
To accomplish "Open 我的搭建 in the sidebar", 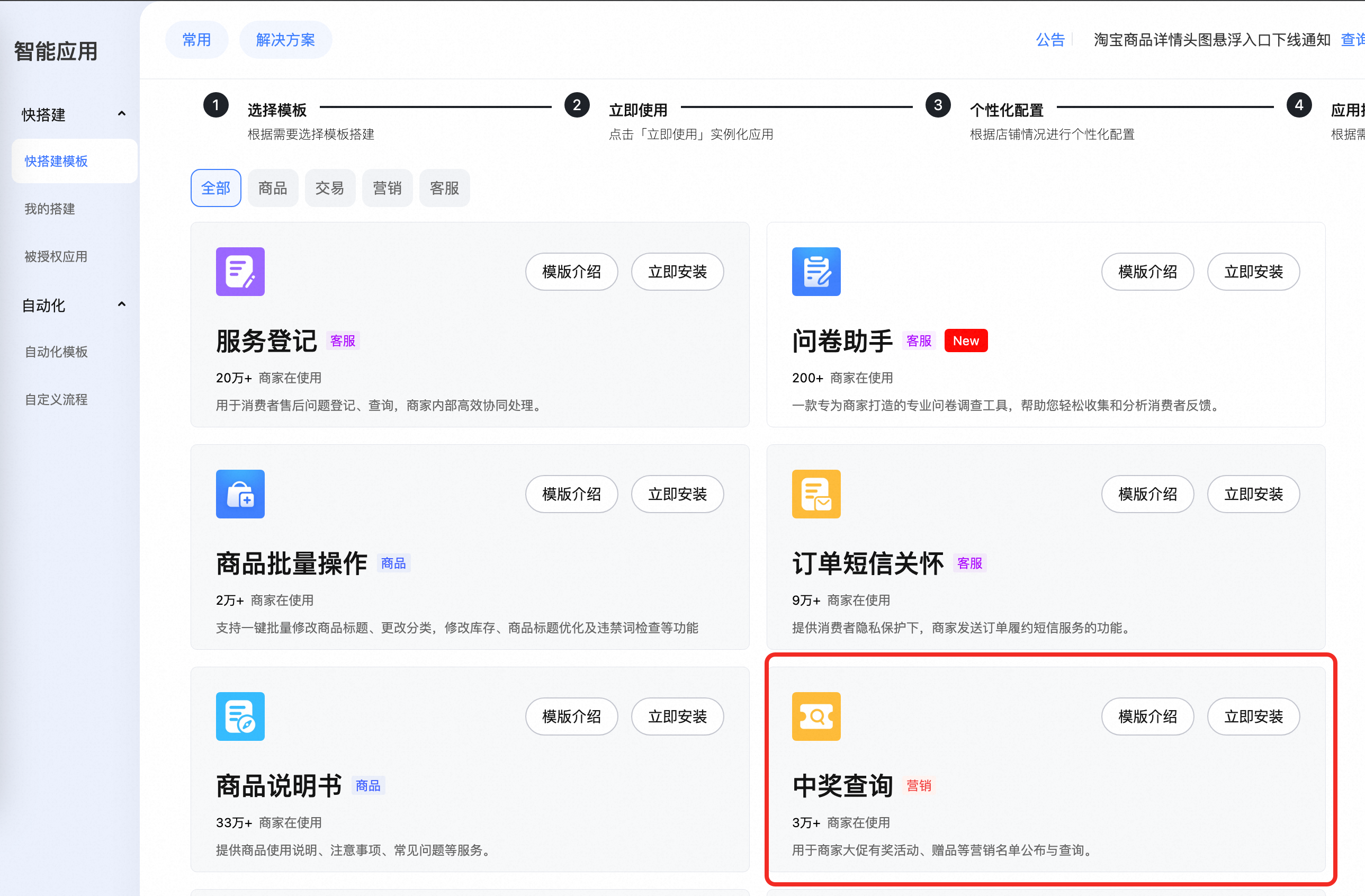I will coord(50,209).
